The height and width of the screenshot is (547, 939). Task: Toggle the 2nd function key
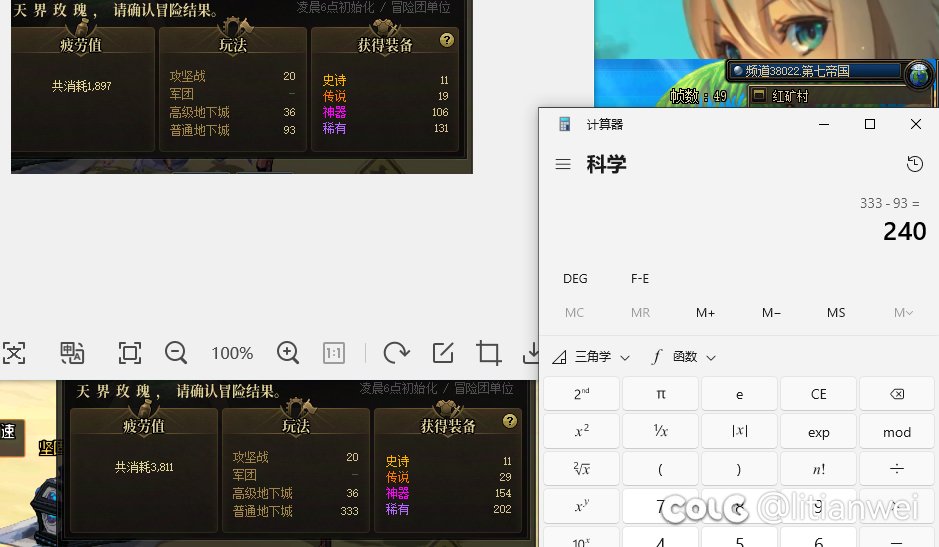pyautogui.click(x=581, y=394)
